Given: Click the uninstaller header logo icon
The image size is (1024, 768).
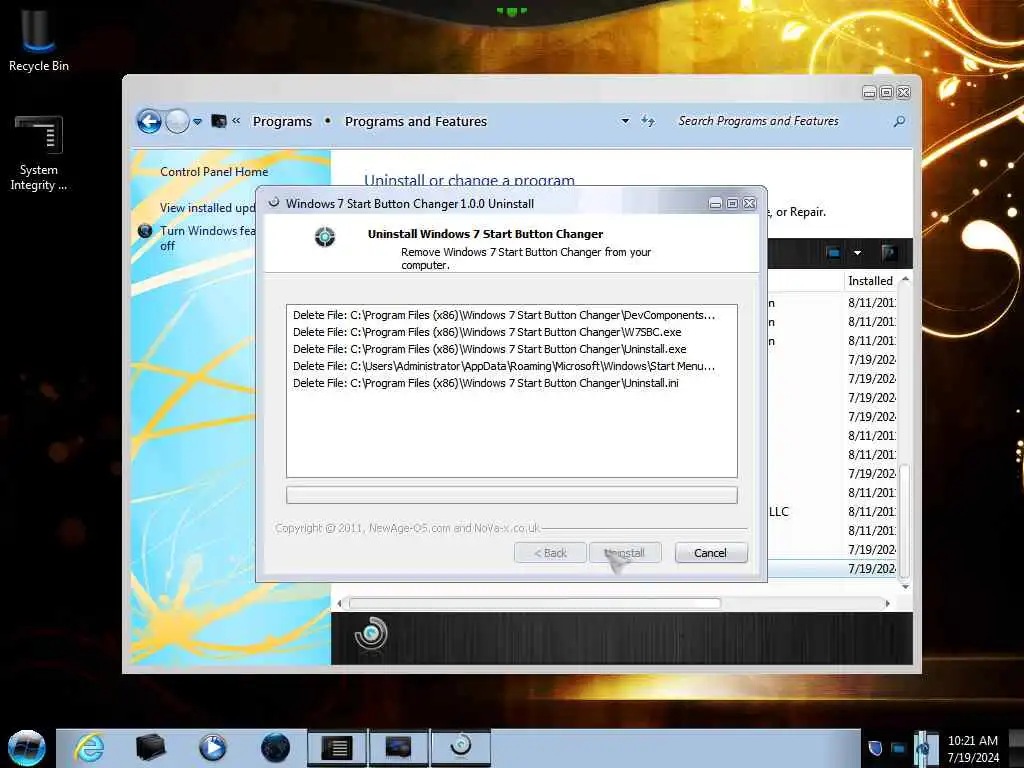Looking at the screenshot, I should (325, 236).
